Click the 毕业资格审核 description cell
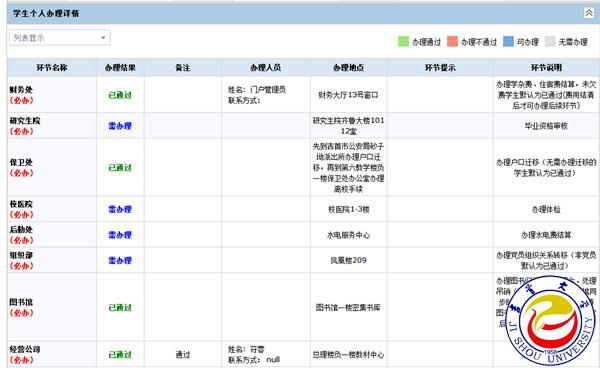600x368 pixels. pos(546,126)
